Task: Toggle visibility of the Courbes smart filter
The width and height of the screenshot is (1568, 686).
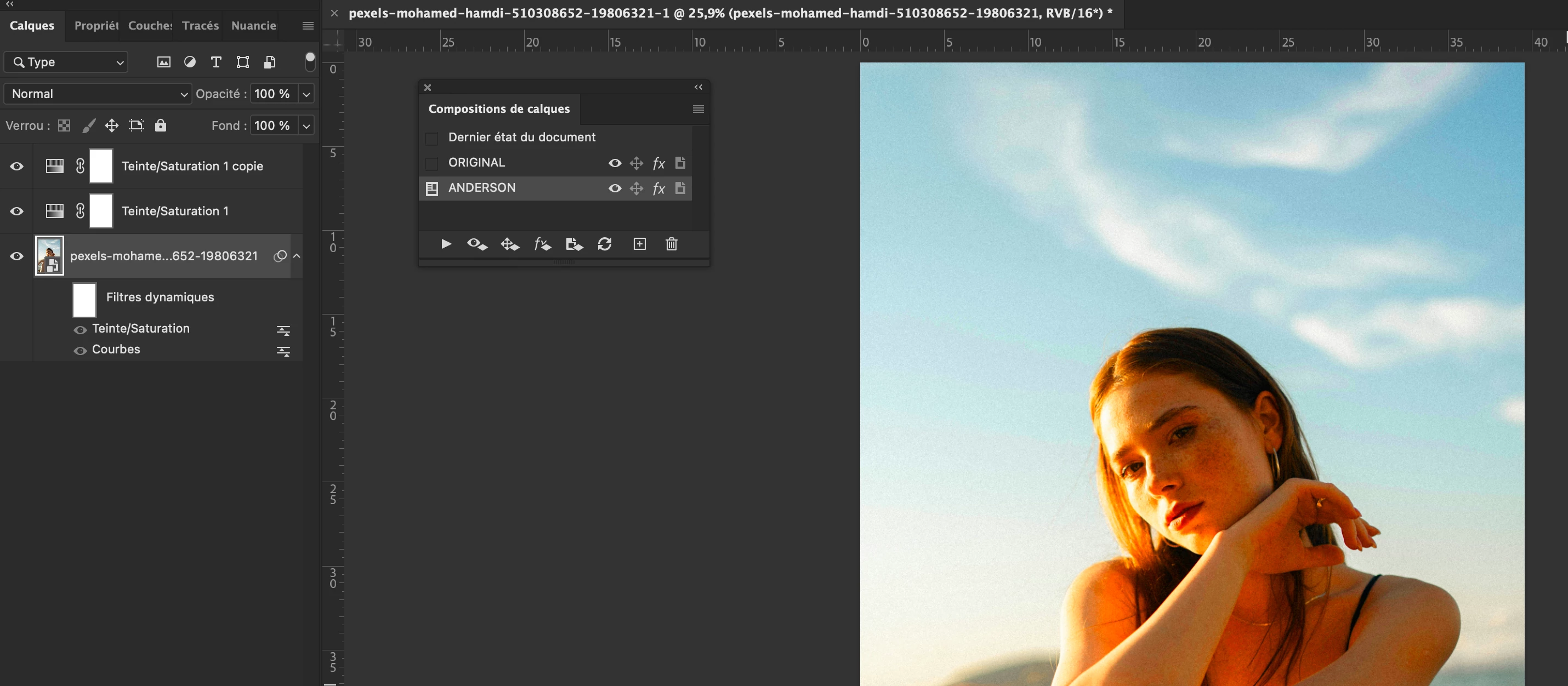Action: pos(79,350)
